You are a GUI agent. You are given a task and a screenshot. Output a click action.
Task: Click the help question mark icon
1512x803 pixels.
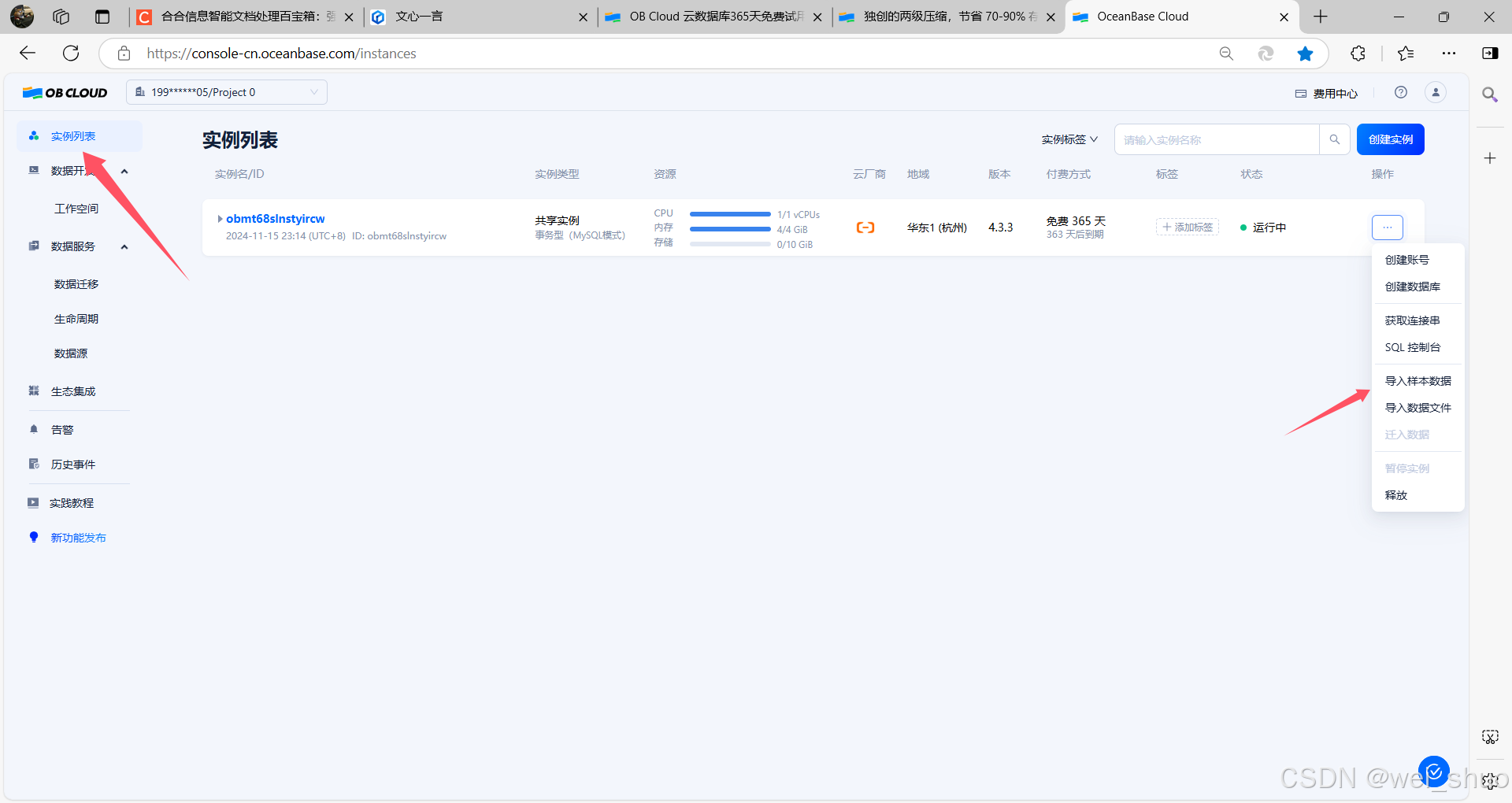coord(1400,92)
